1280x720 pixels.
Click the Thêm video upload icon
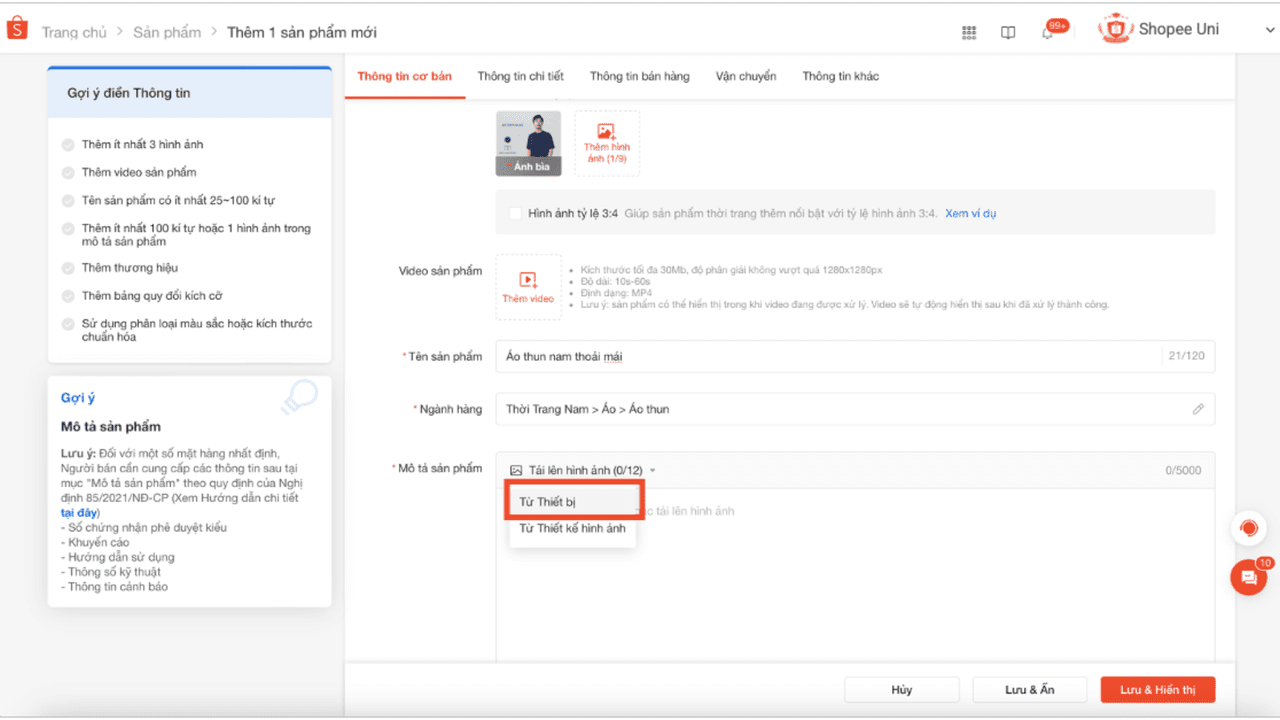point(528,281)
